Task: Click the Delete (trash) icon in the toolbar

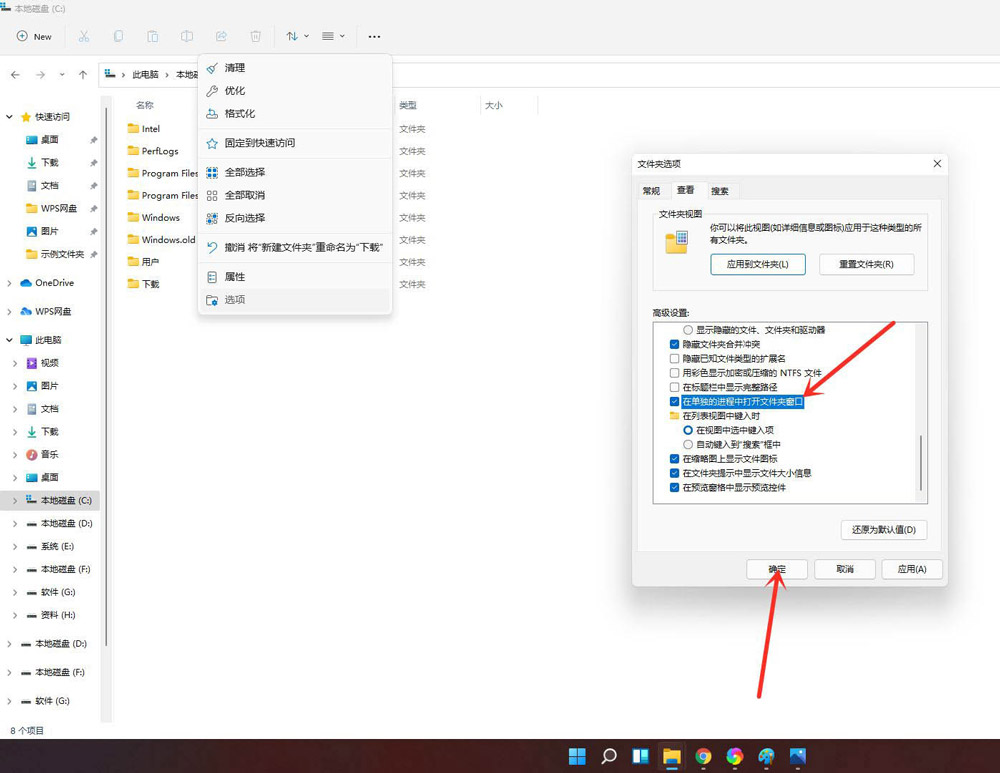Action: click(x=257, y=36)
